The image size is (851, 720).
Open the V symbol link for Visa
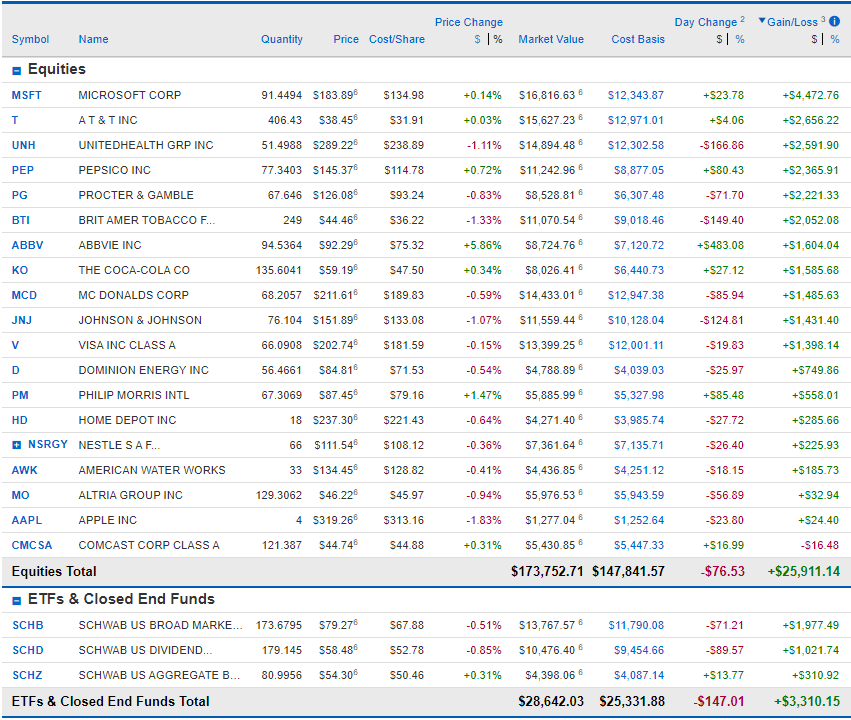coord(15,345)
